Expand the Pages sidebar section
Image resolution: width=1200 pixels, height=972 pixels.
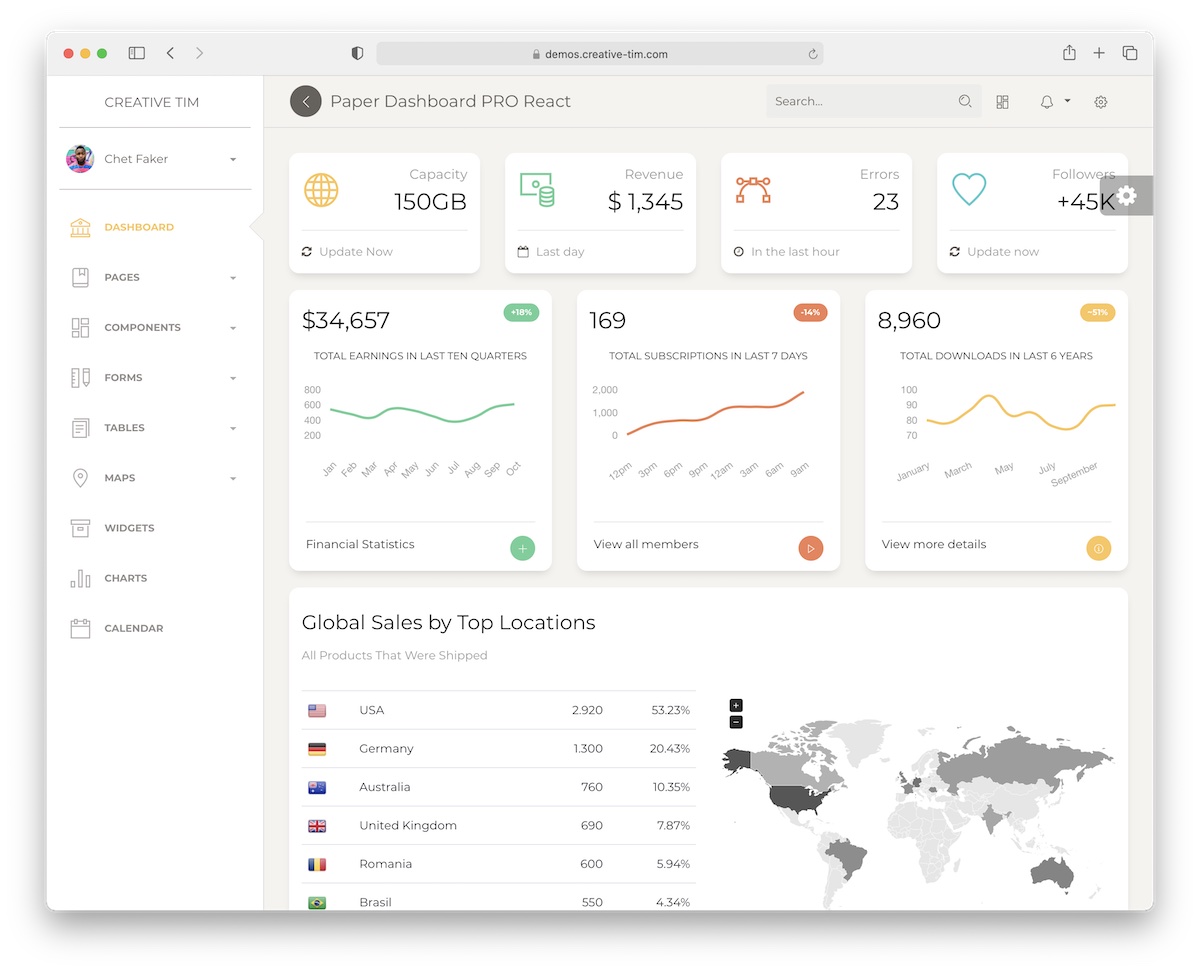click(122, 277)
